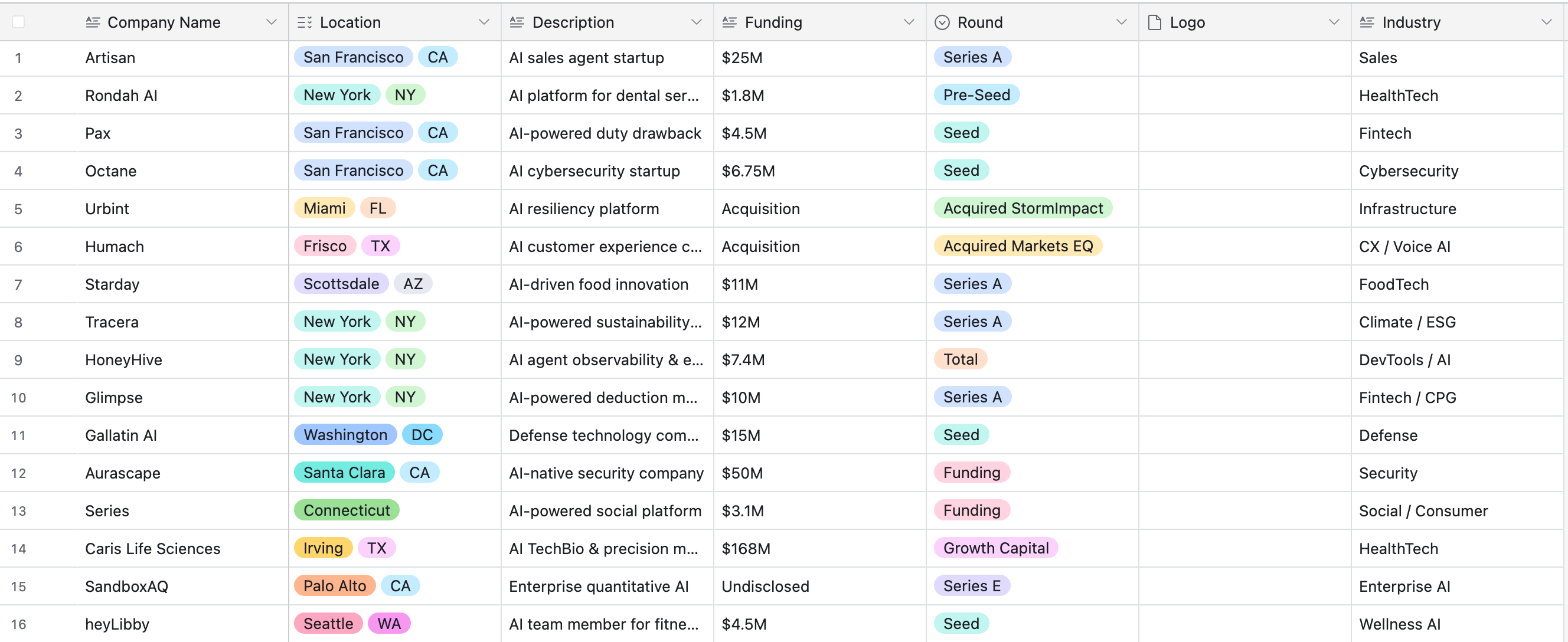Click the Connecticut location tag
Screen dimensions: 1568x642
[x=347, y=510]
